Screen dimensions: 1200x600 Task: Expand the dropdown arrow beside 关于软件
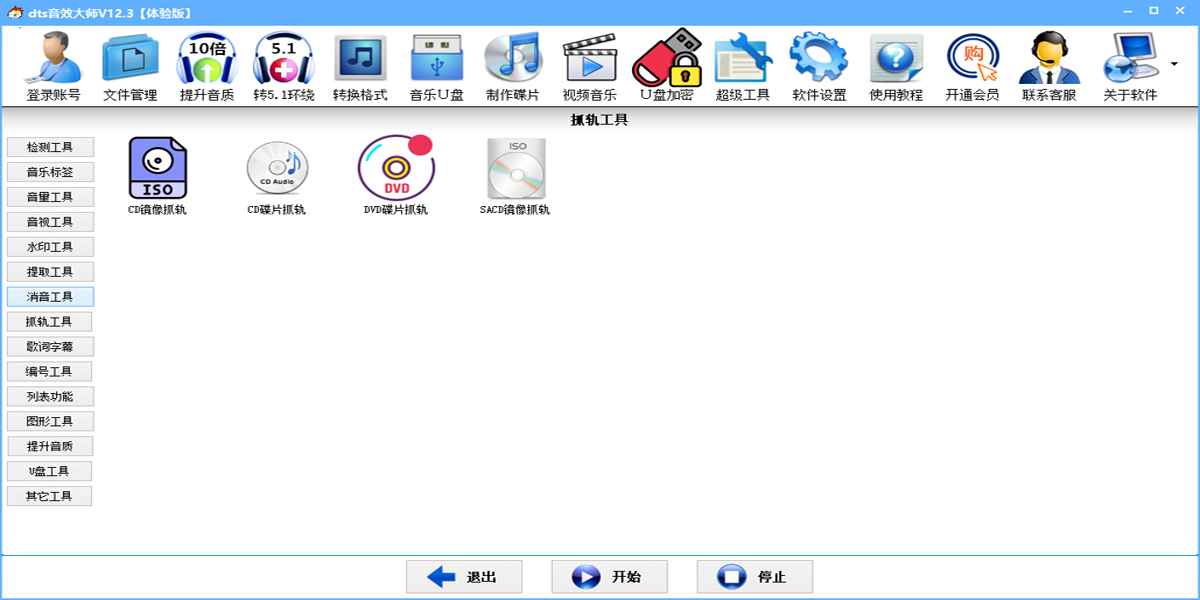click(x=1172, y=63)
